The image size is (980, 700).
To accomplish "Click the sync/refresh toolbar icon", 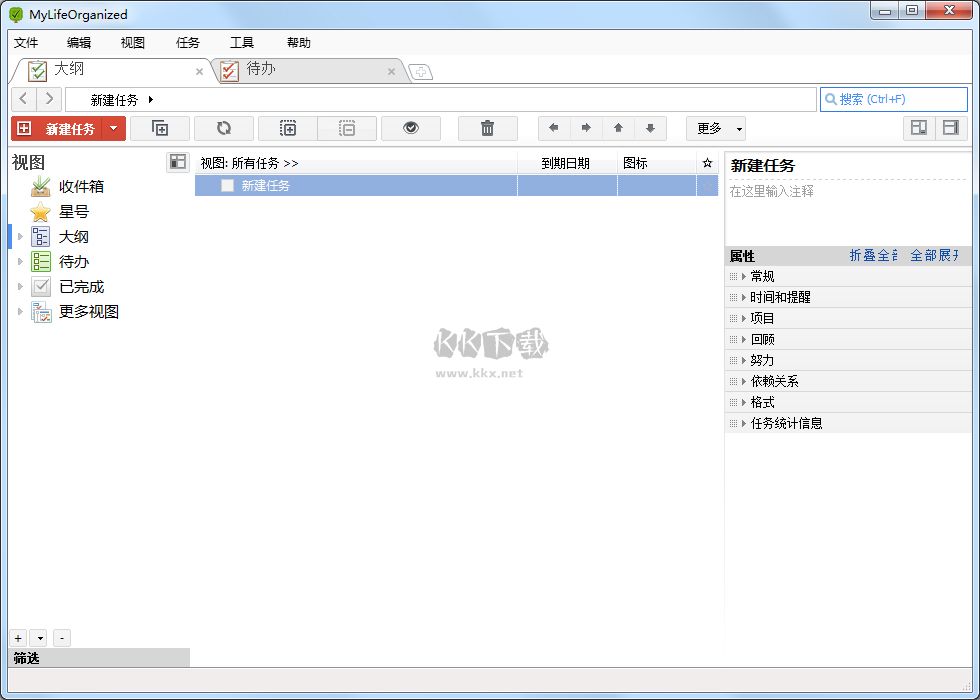I will click(x=224, y=128).
